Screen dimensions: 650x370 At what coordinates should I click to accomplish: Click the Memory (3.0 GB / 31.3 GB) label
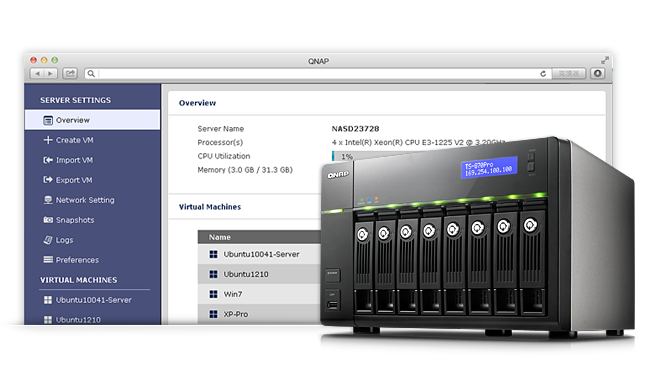[245, 170]
